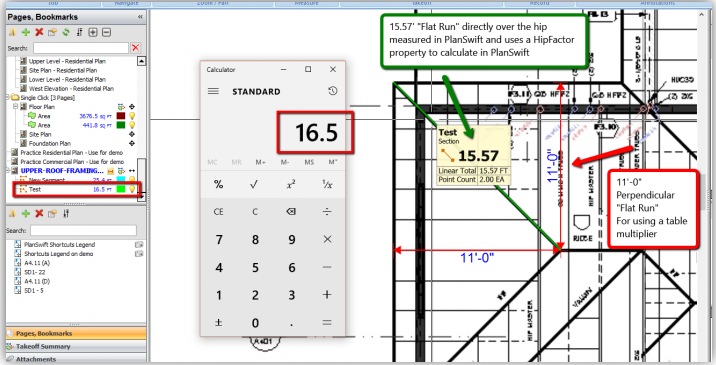Clear the pages search with the red X button
This screenshot has height=365, width=716.
click(x=136, y=48)
